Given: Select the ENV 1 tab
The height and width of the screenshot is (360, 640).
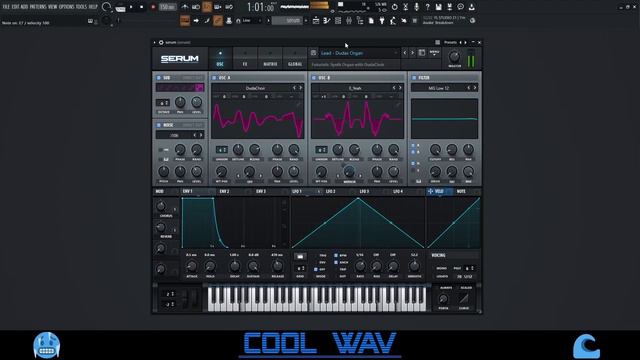Looking at the screenshot, I should point(188,191).
